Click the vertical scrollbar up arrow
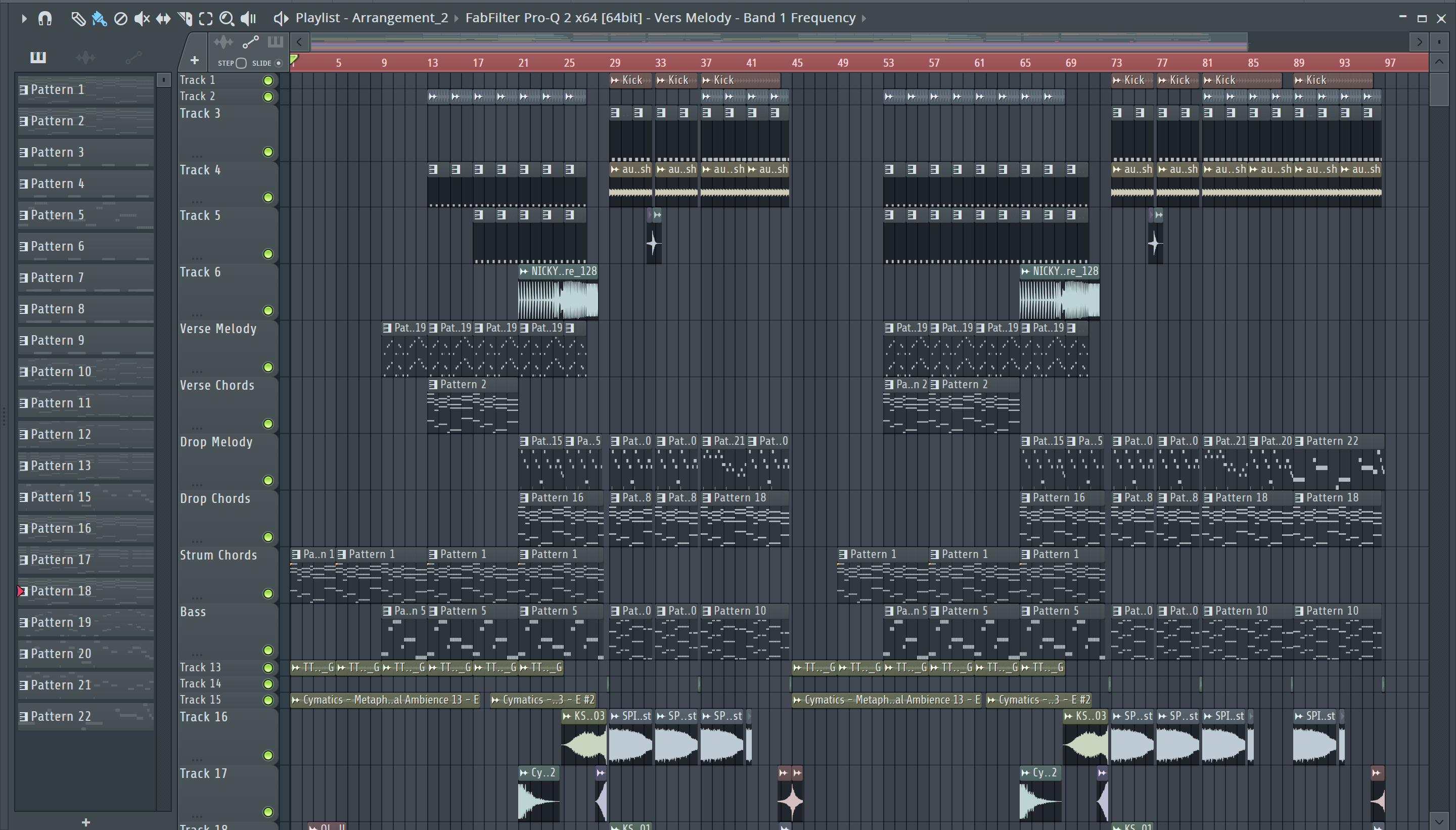This screenshot has width=1456, height=830. pos(1439,62)
